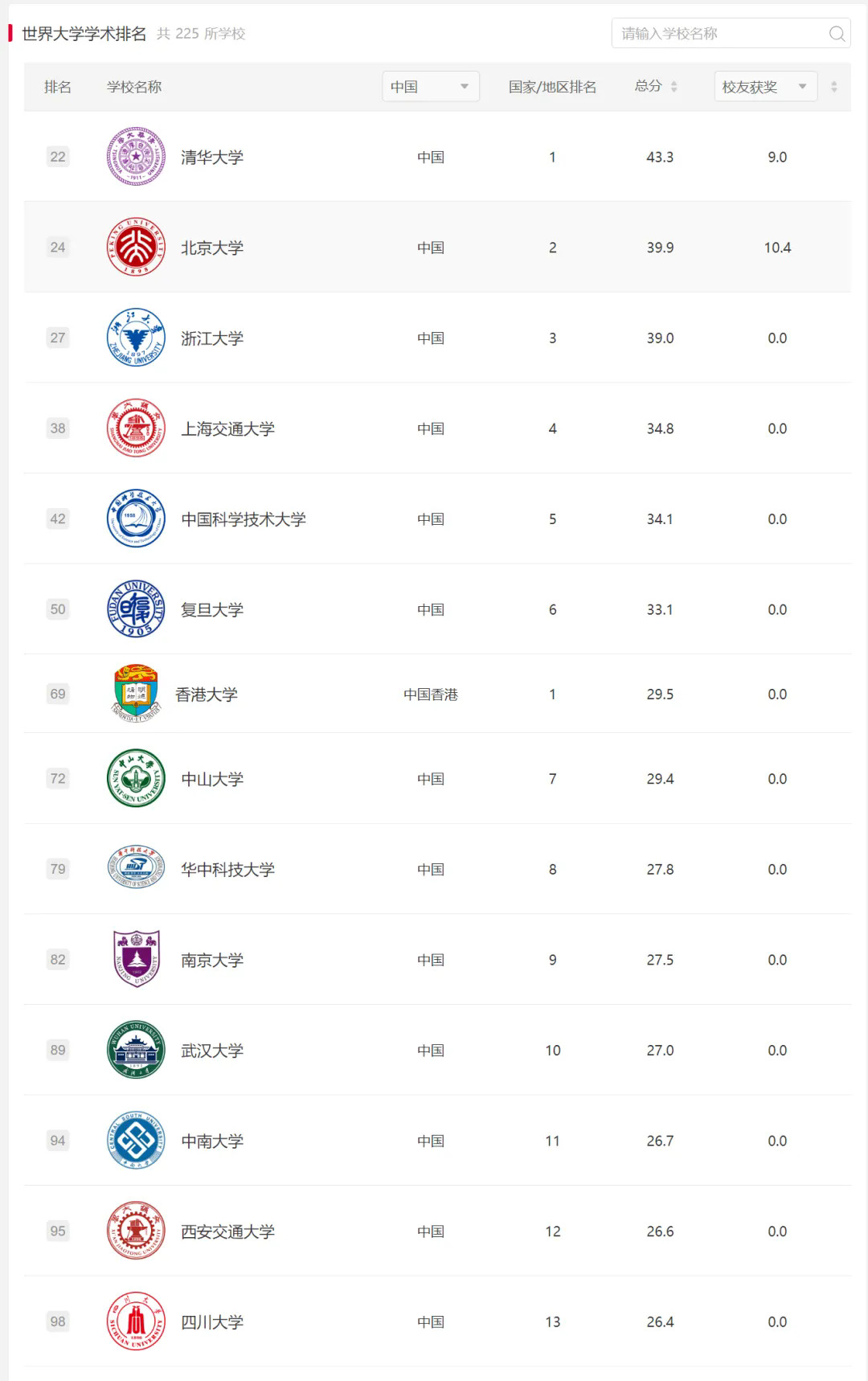868x1381 pixels.
Task: Click the Zhejiang University logo
Action: tap(136, 338)
